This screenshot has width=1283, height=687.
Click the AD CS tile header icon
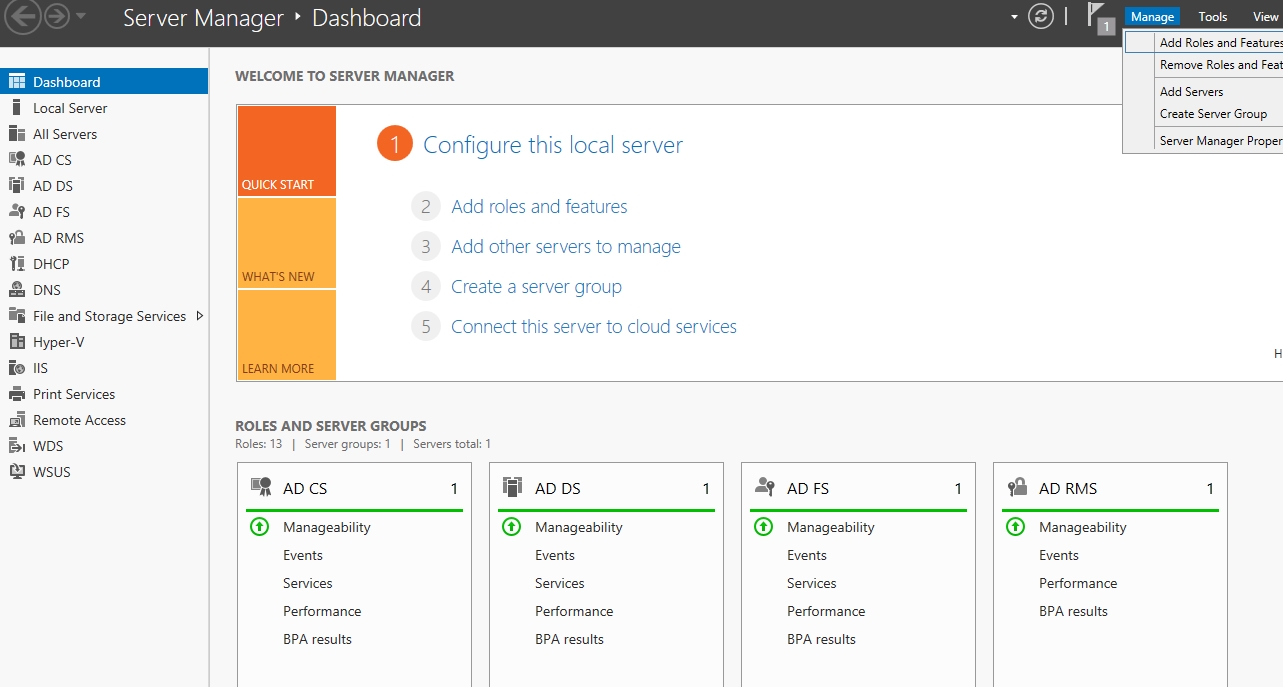(x=261, y=488)
